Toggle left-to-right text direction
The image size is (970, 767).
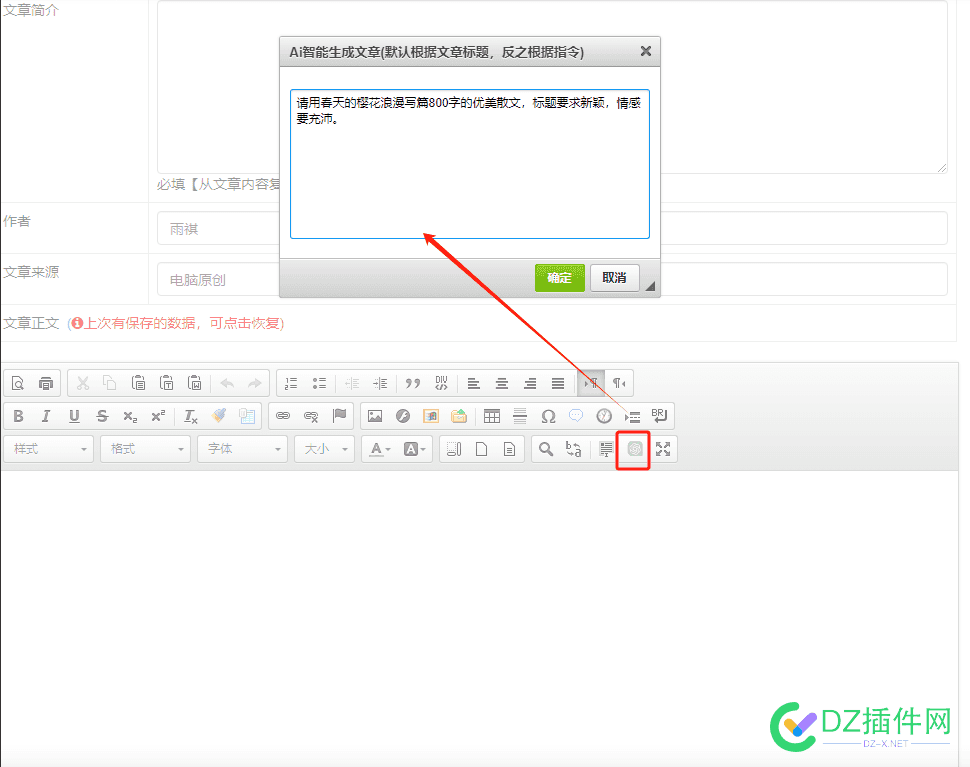pyautogui.click(x=591, y=384)
